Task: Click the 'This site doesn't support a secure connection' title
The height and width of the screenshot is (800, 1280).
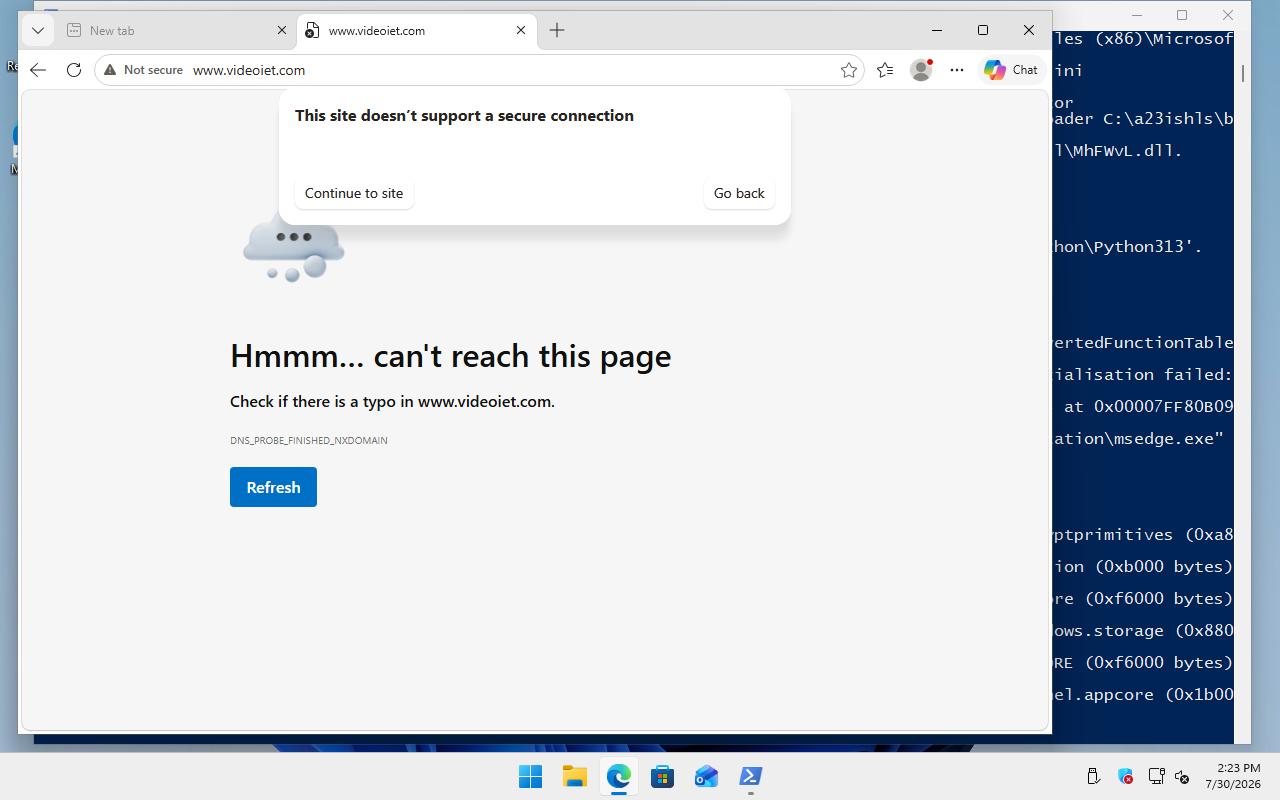Action: pos(464,116)
